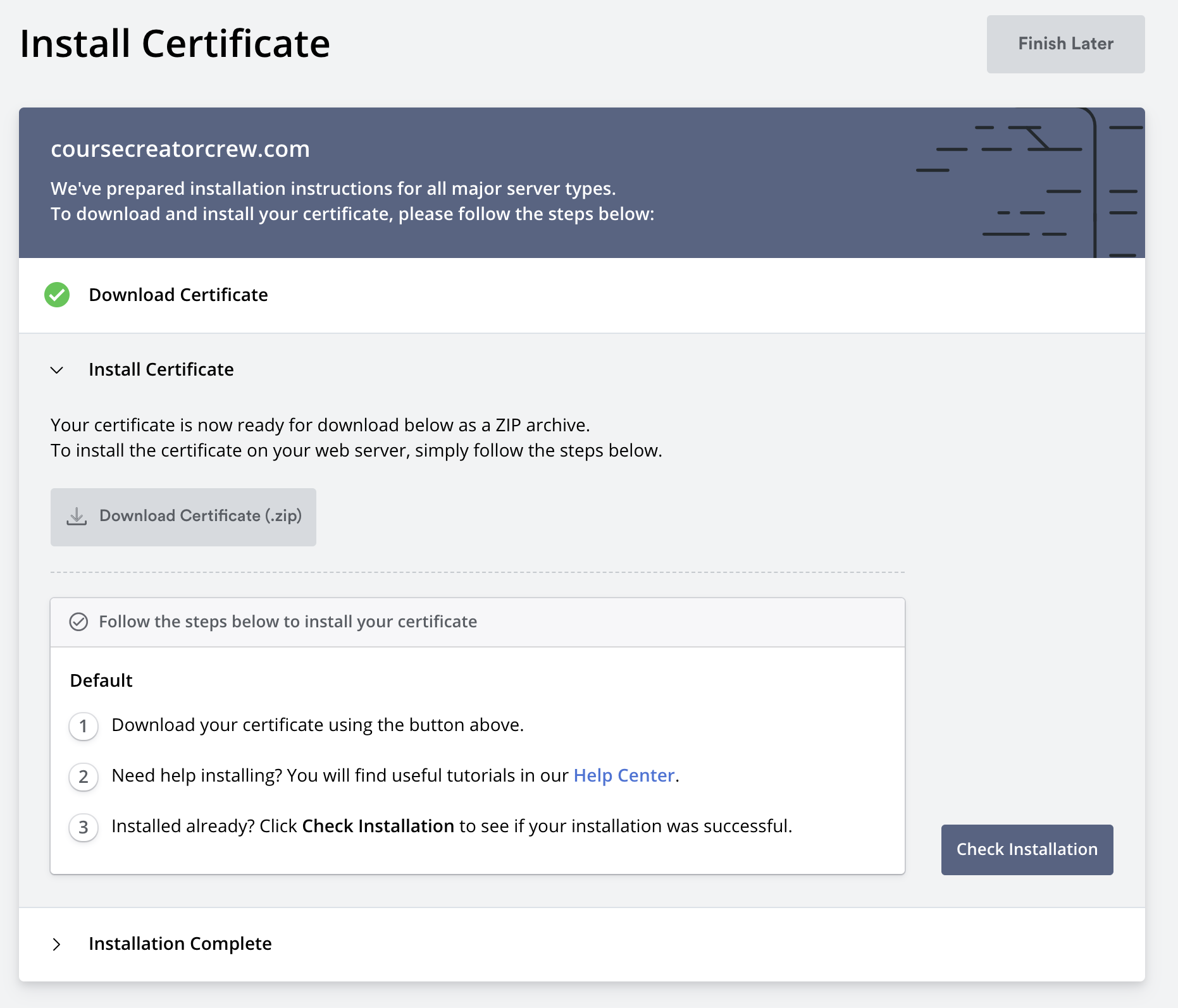Image resolution: width=1178 pixels, height=1008 pixels.
Task: Open the Download Certificate step heading
Action: [x=178, y=295]
